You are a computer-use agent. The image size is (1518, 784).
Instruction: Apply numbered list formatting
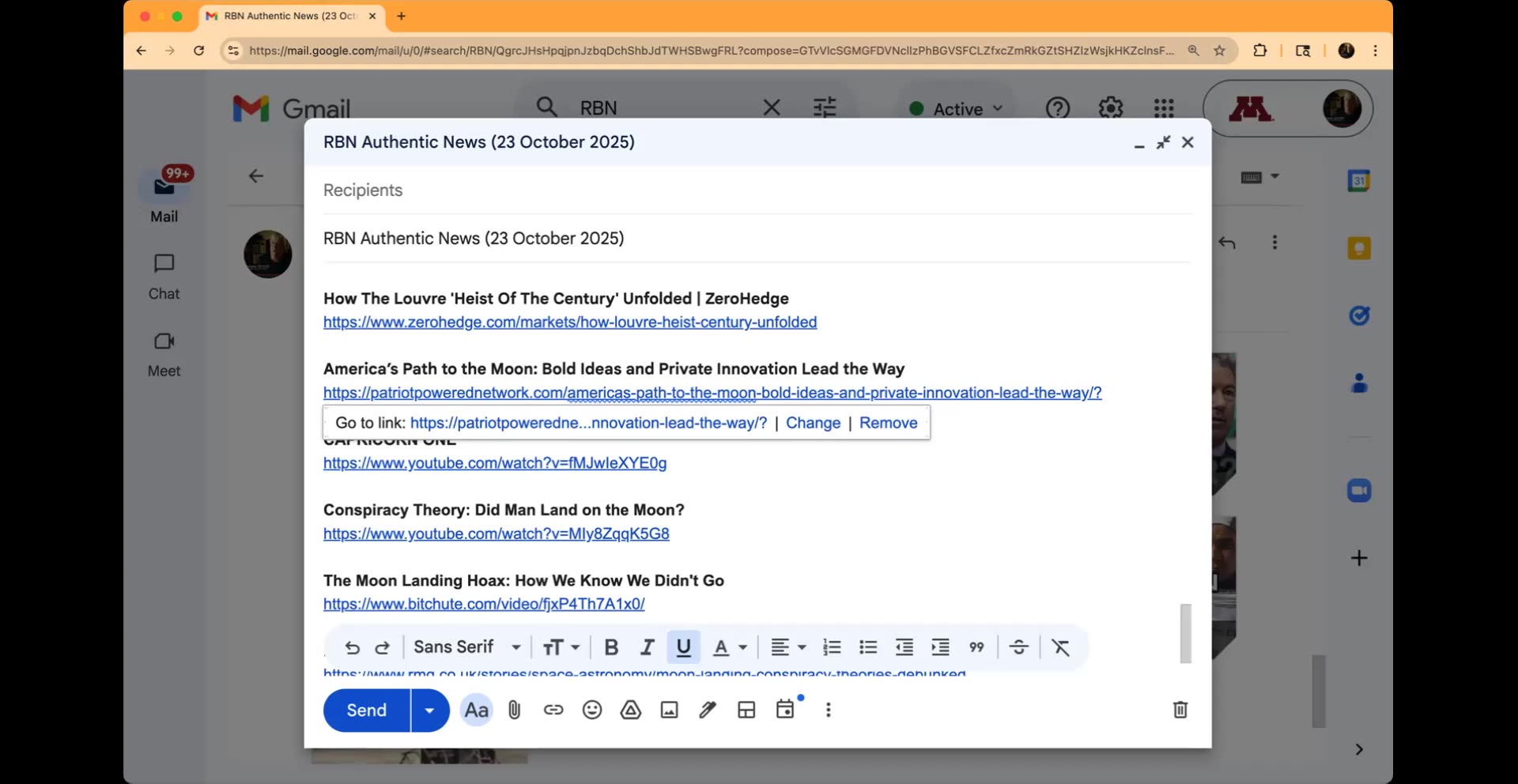(832, 648)
